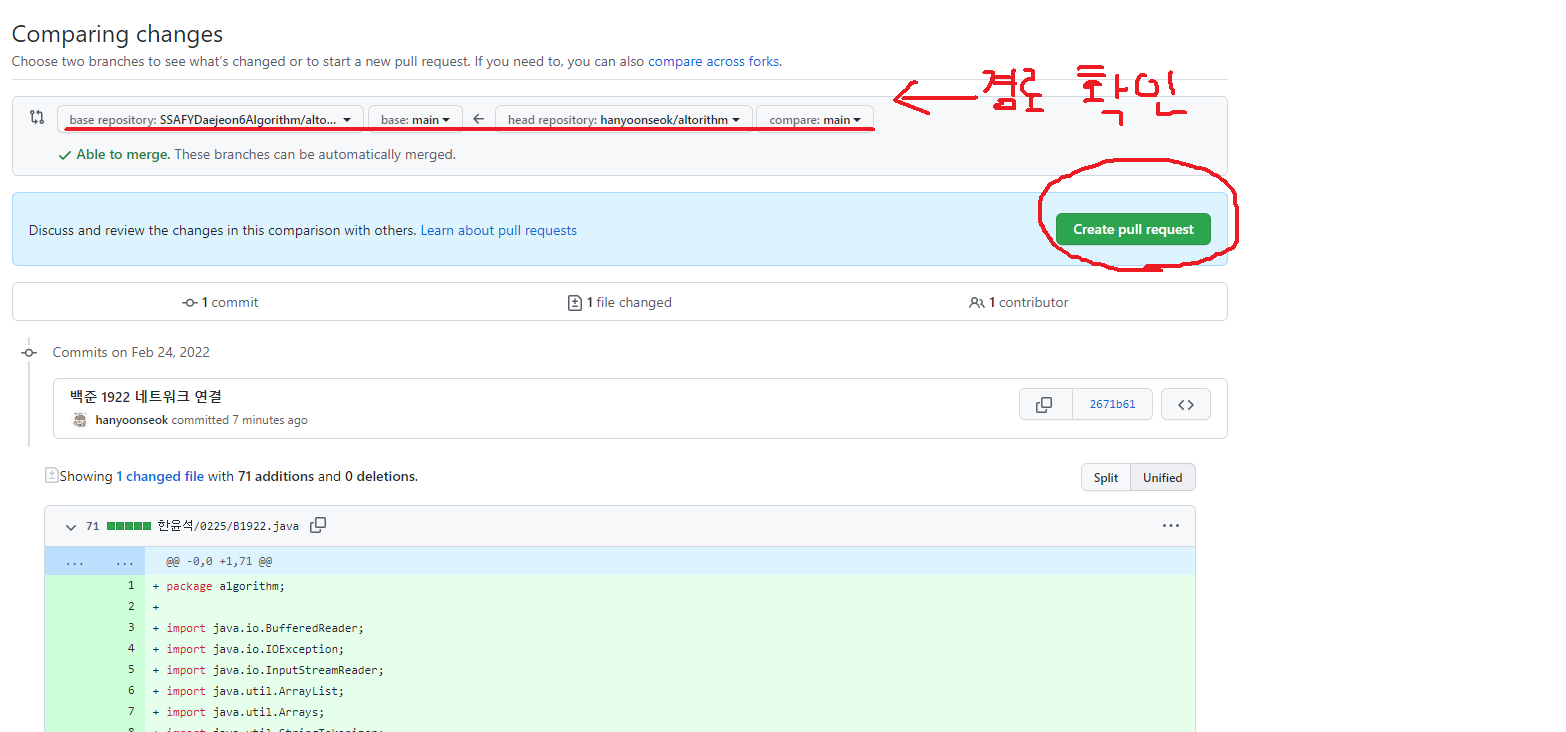Screen dimensions: 1566x732
Task: Click the compare arrows icon beside base repository
Action: click(37, 118)
